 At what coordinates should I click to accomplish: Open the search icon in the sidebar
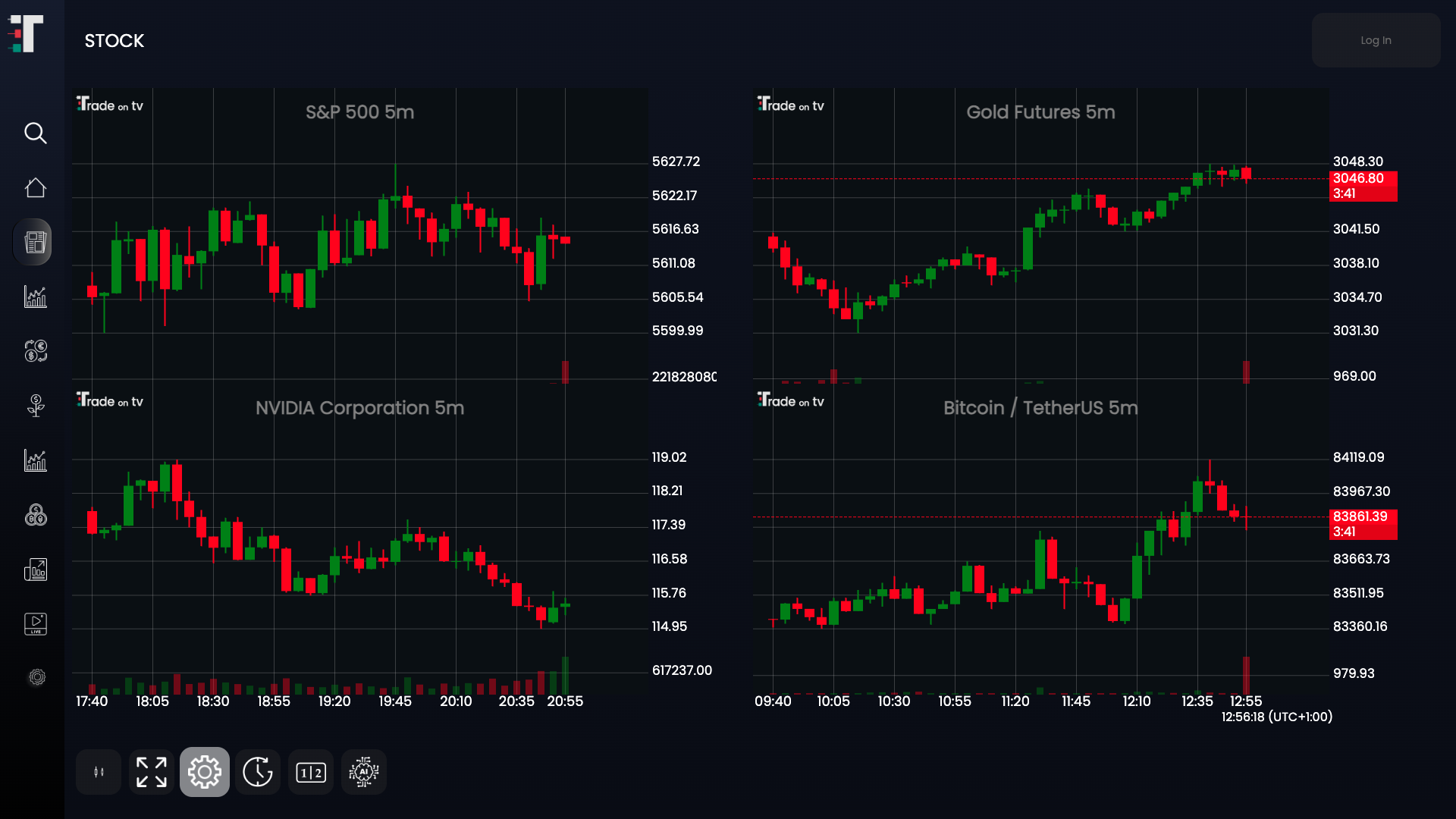pyautogui.click(x=35, y=133)
